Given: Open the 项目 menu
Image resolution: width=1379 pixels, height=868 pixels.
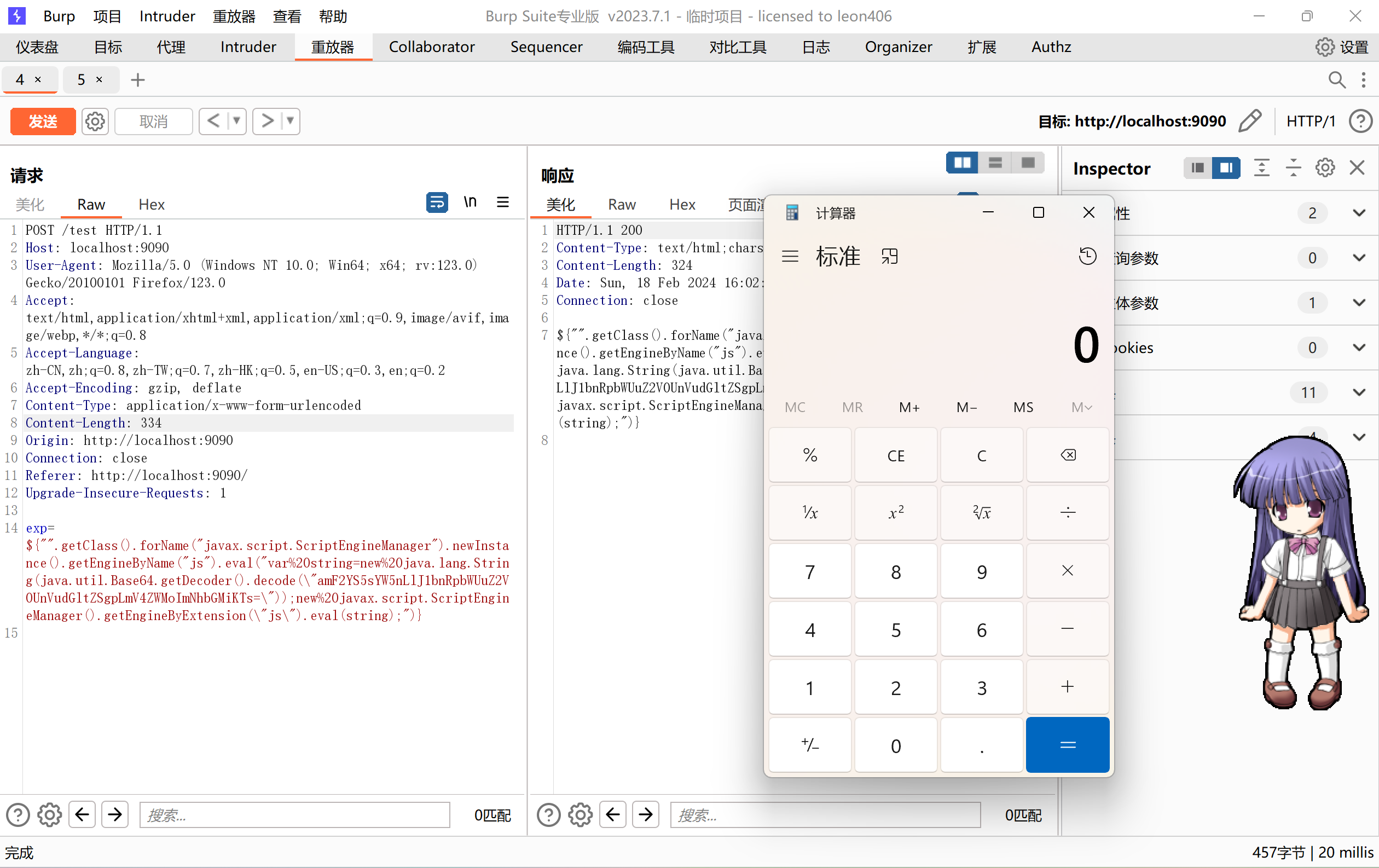Looking at the screenshot, I should pos(107,16).
